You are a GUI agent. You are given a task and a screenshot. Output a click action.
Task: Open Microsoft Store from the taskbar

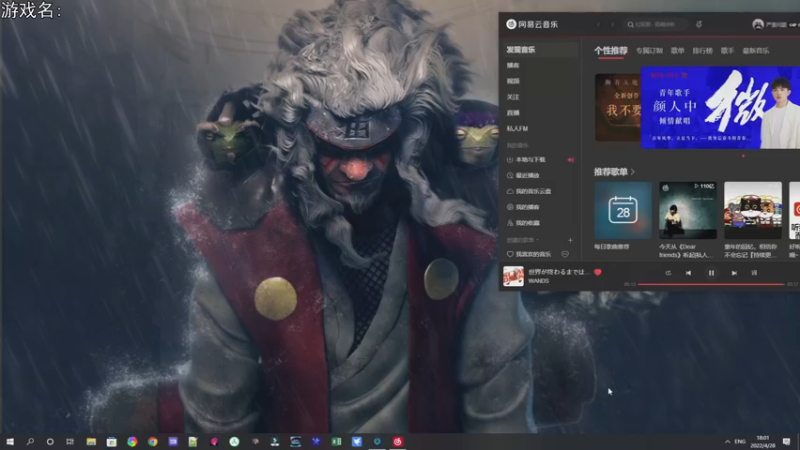tap(112, 441)
